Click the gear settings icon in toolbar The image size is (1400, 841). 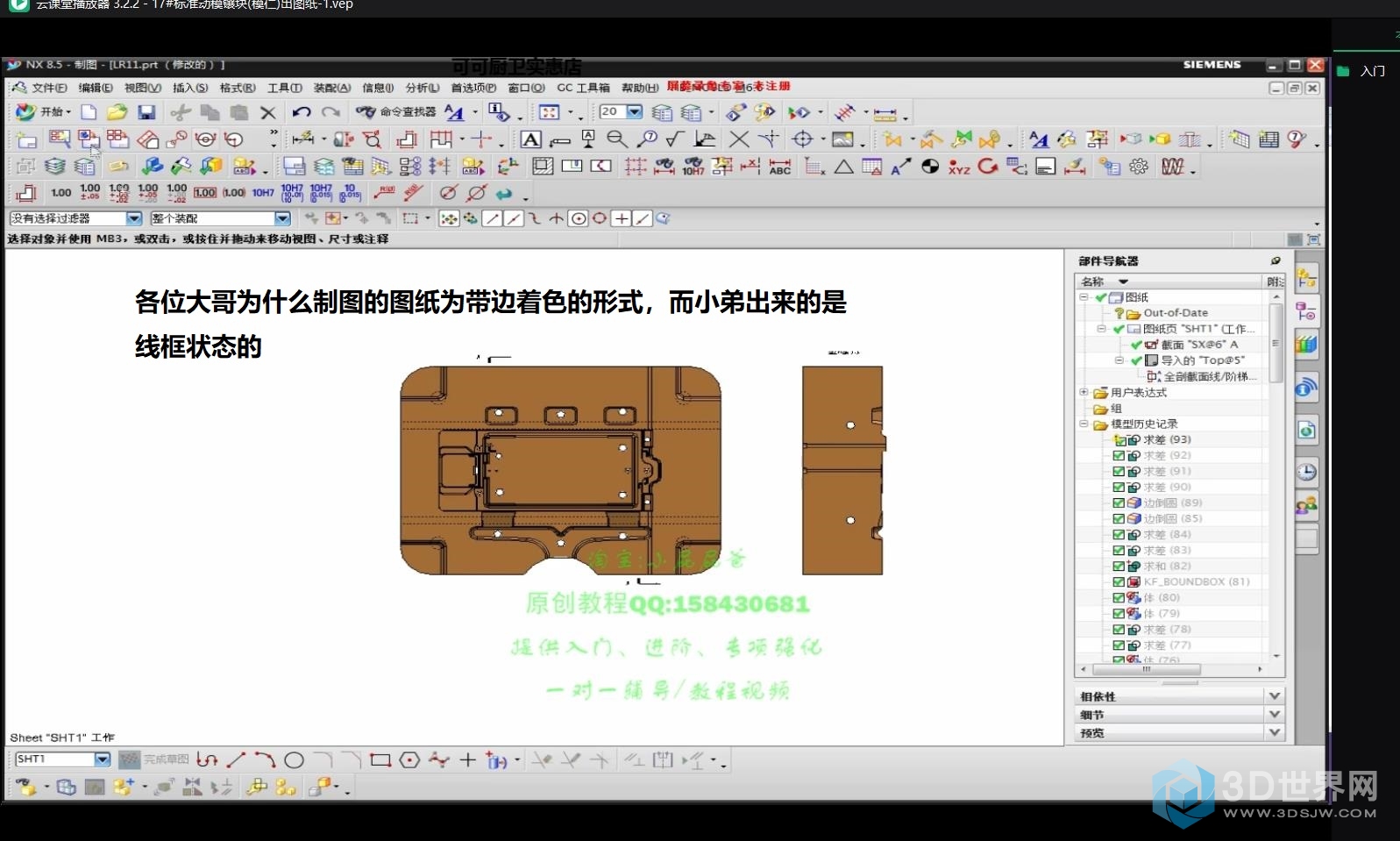(1139, 167)
